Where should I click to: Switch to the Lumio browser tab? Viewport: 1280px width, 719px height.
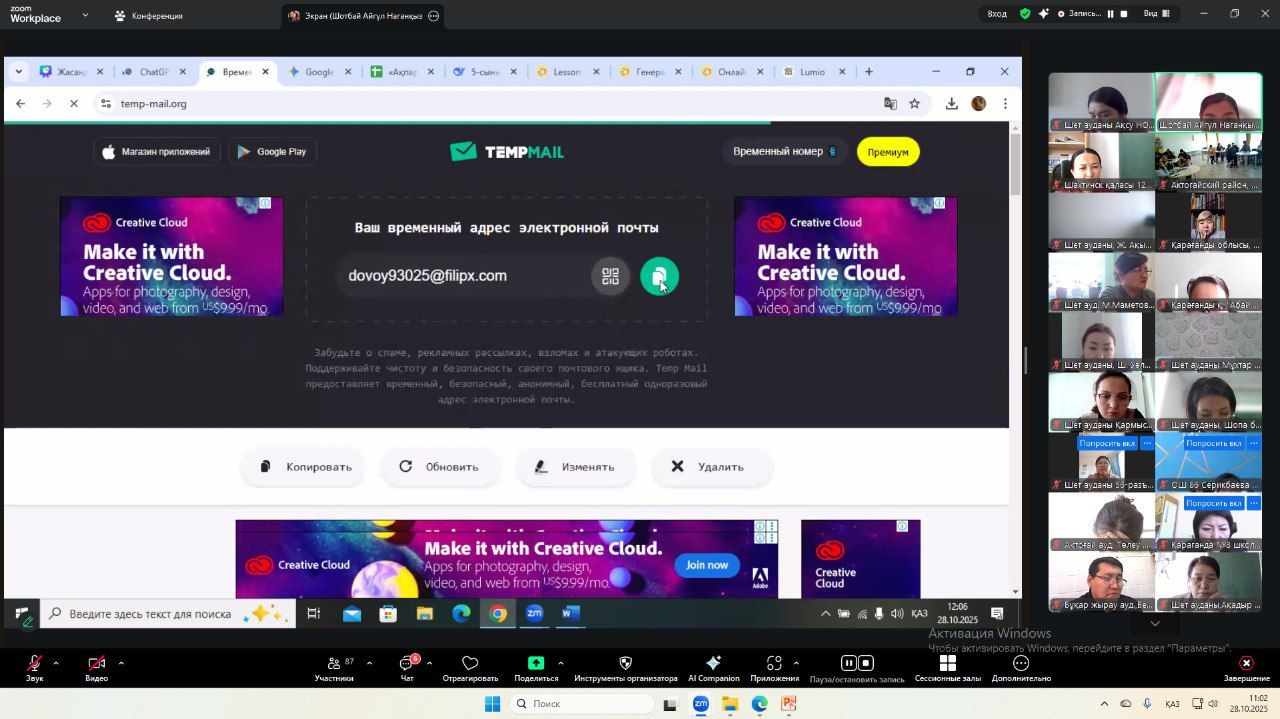(x=810, y=72)
